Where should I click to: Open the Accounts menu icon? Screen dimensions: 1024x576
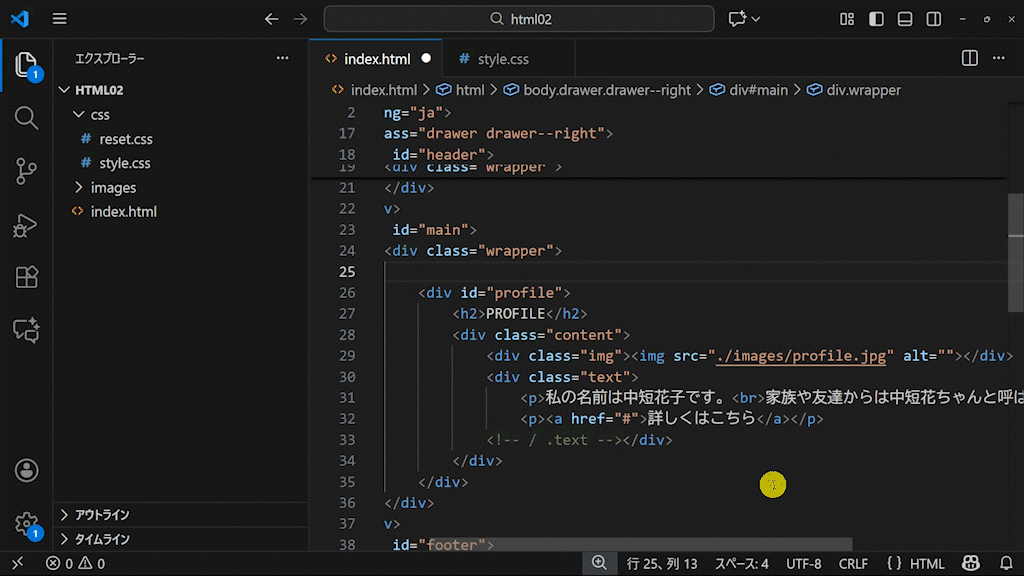coord(26,470)
